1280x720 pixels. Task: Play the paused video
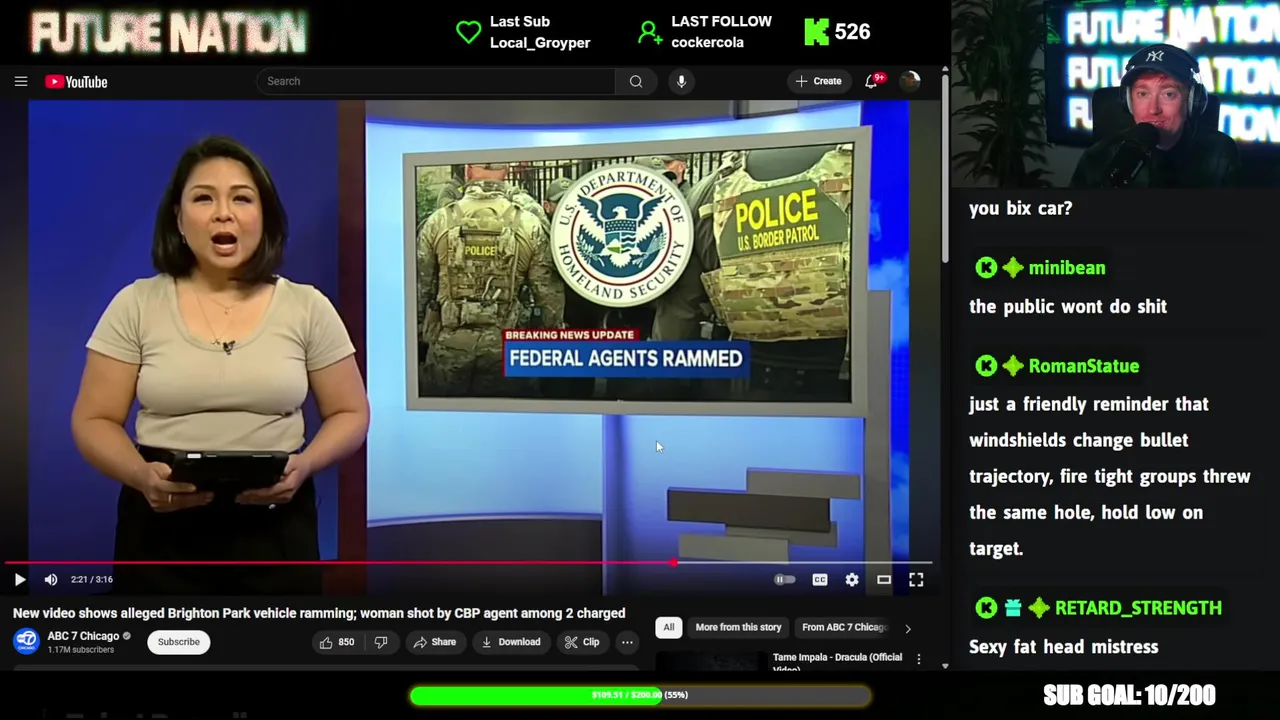(19, 579)
